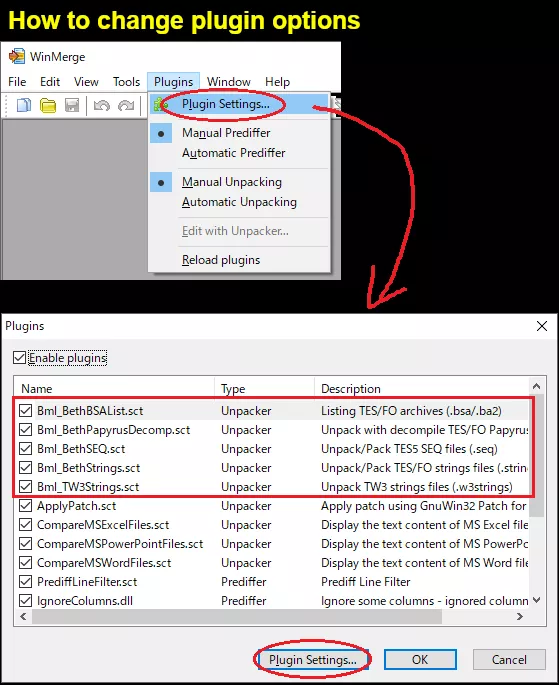Click the OK button

point(420,659)
